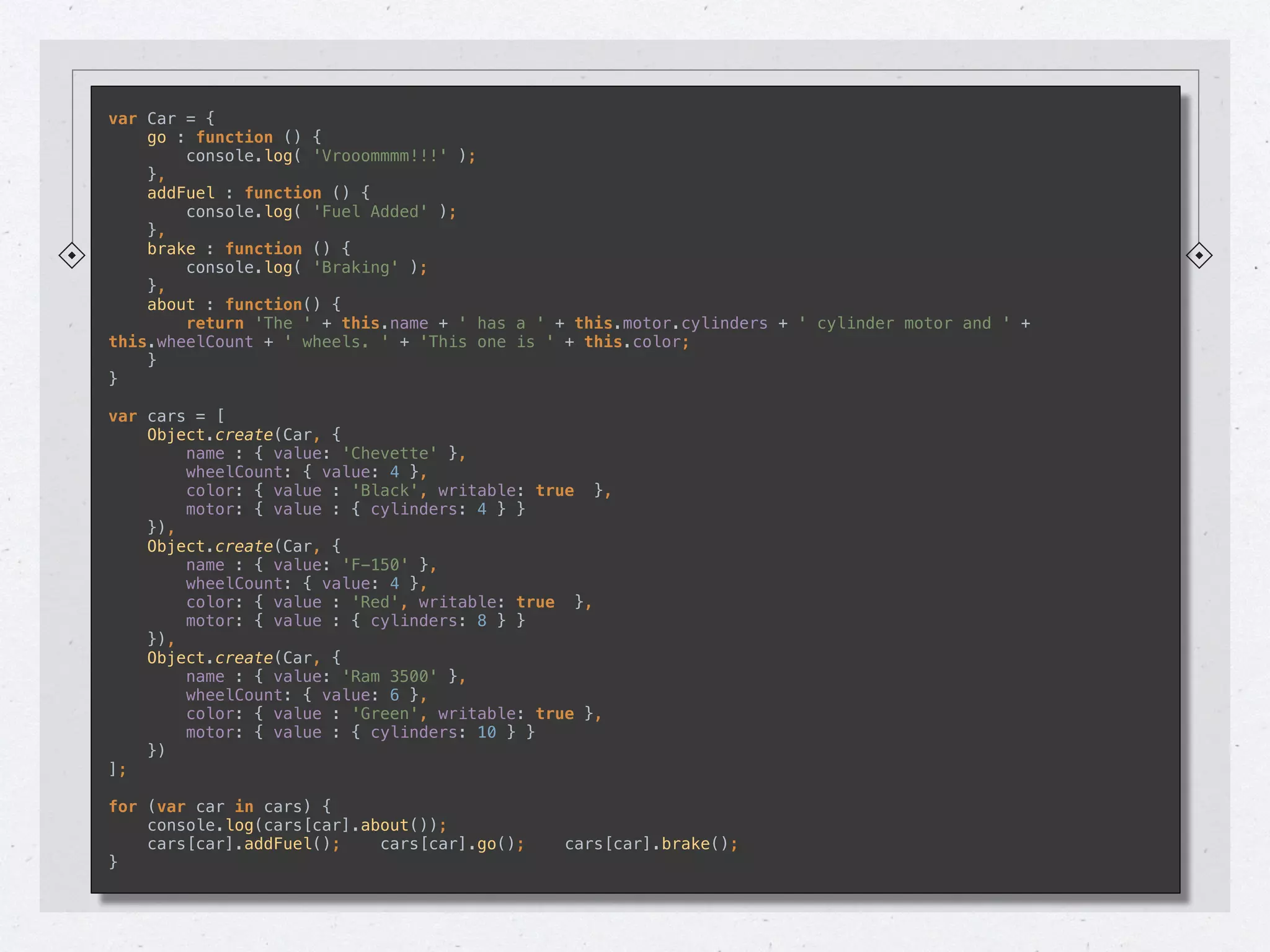Click the 'Braking' string literal
Screen dimensions: 1270x952
[x=355, y=267]
